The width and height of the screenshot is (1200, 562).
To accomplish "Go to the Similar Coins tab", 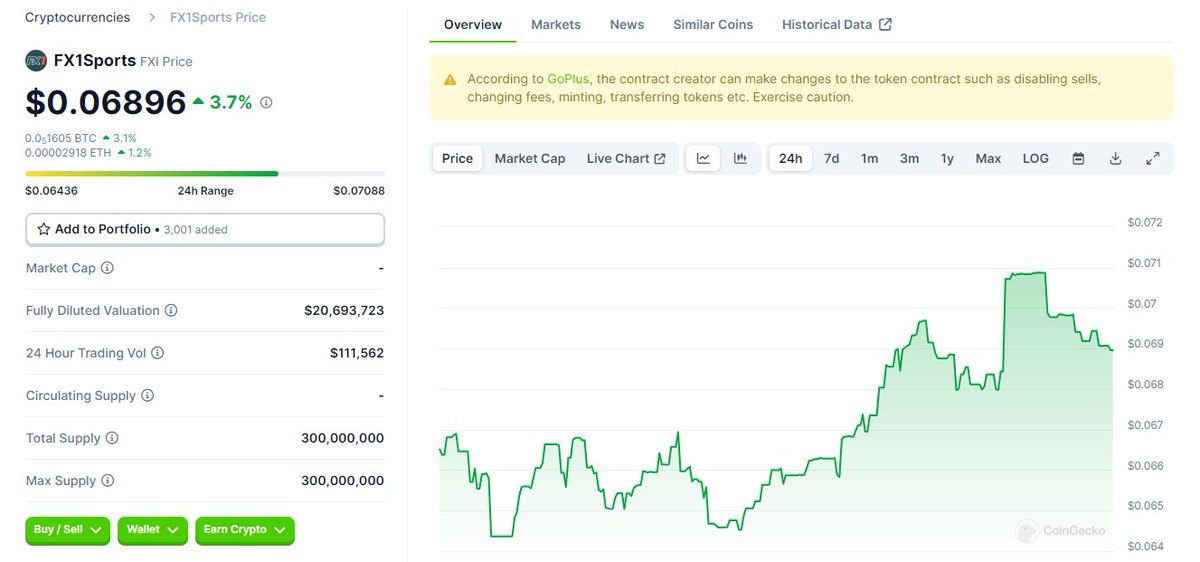I will click(x=713, y=24).
